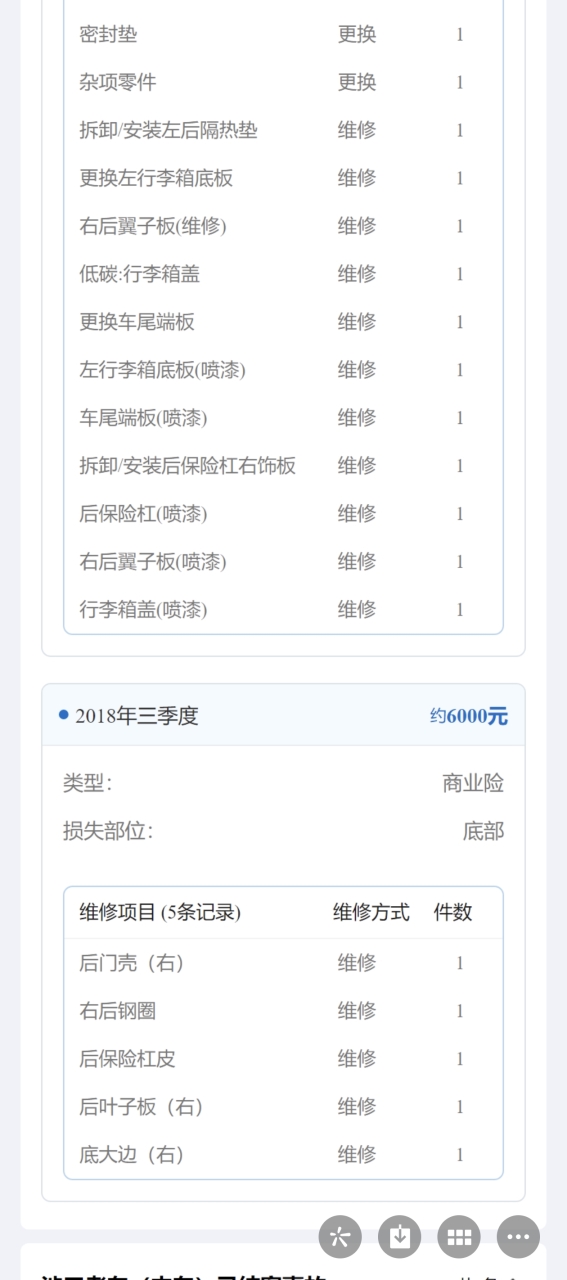Select 拆卸/安装后保险杠右饰板 item
This screenshot has width=567, height=1280.
click(188, 466)
